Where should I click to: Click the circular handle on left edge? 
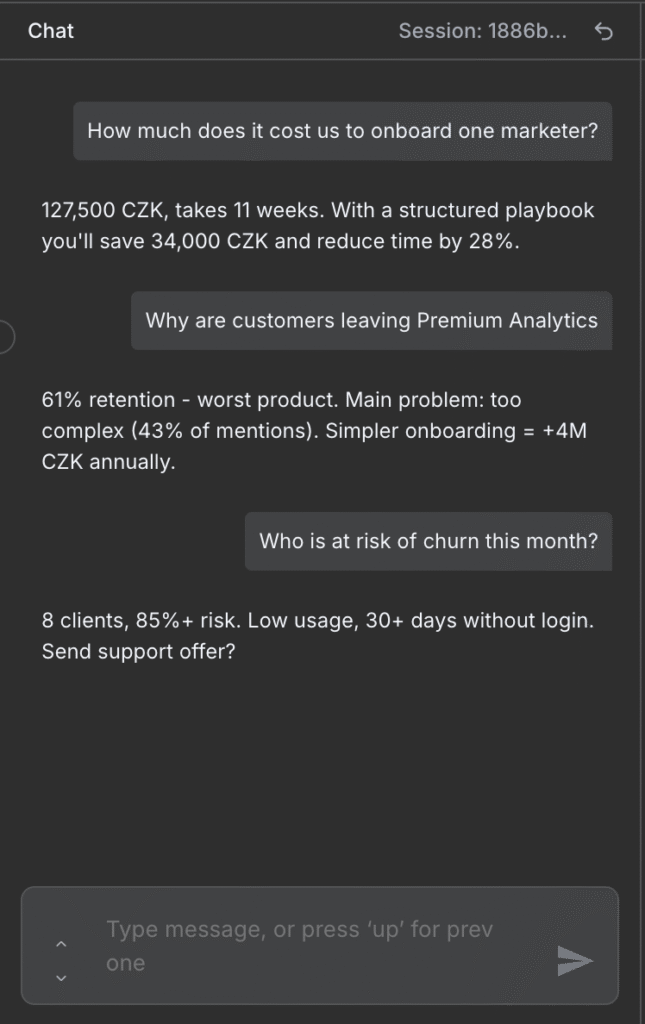coord(3,337)
